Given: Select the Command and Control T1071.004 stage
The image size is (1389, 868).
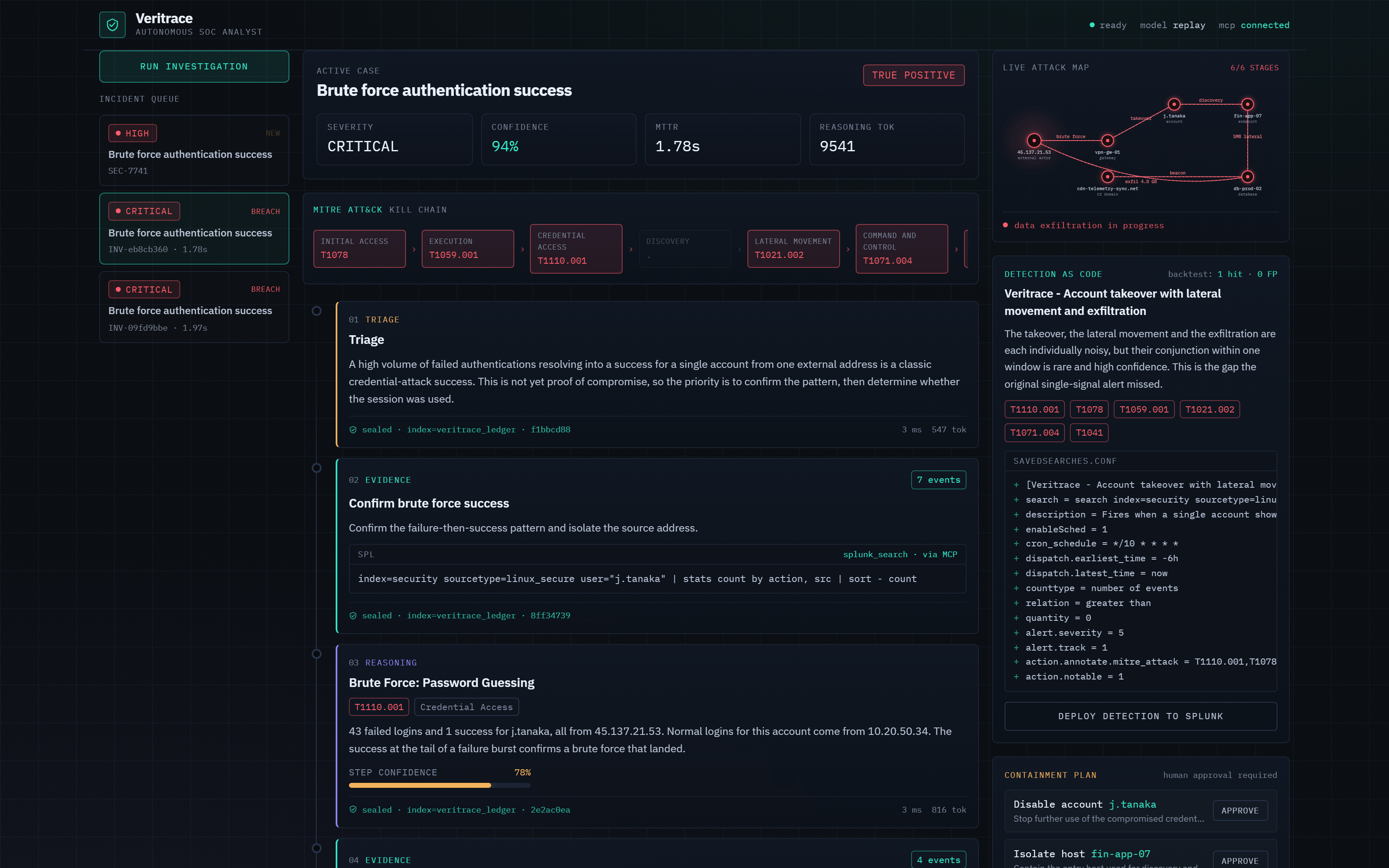Looking at the screenshot, I should click(x=901, y=248).
